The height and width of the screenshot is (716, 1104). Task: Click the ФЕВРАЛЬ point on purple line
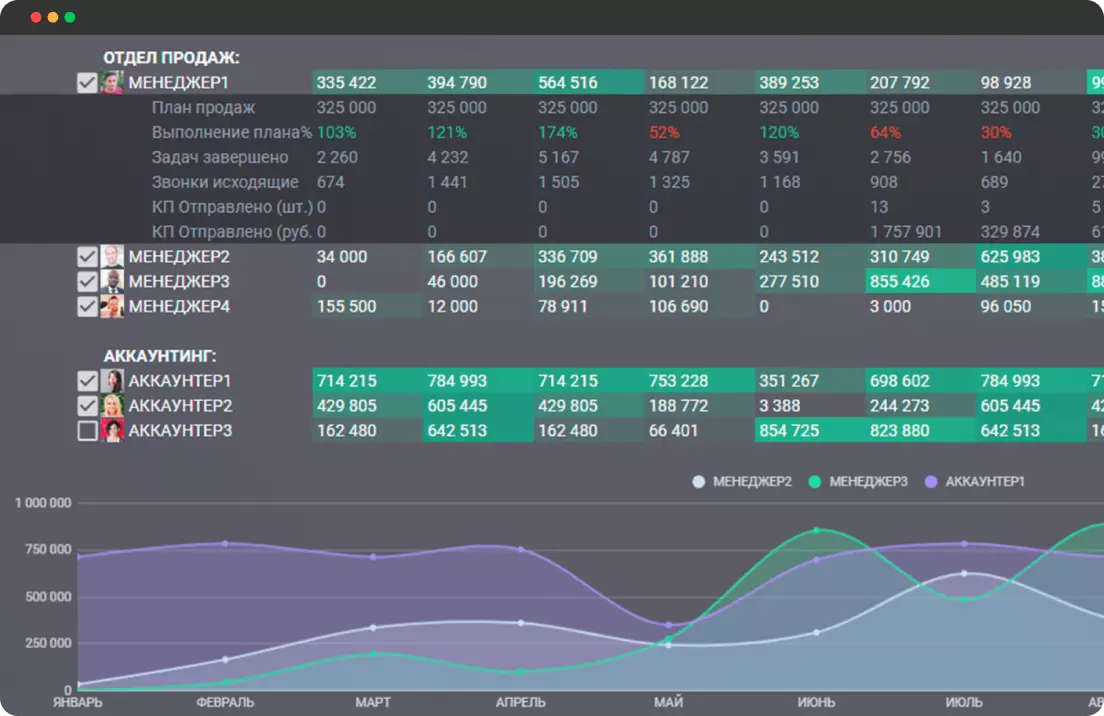point(225,544)
